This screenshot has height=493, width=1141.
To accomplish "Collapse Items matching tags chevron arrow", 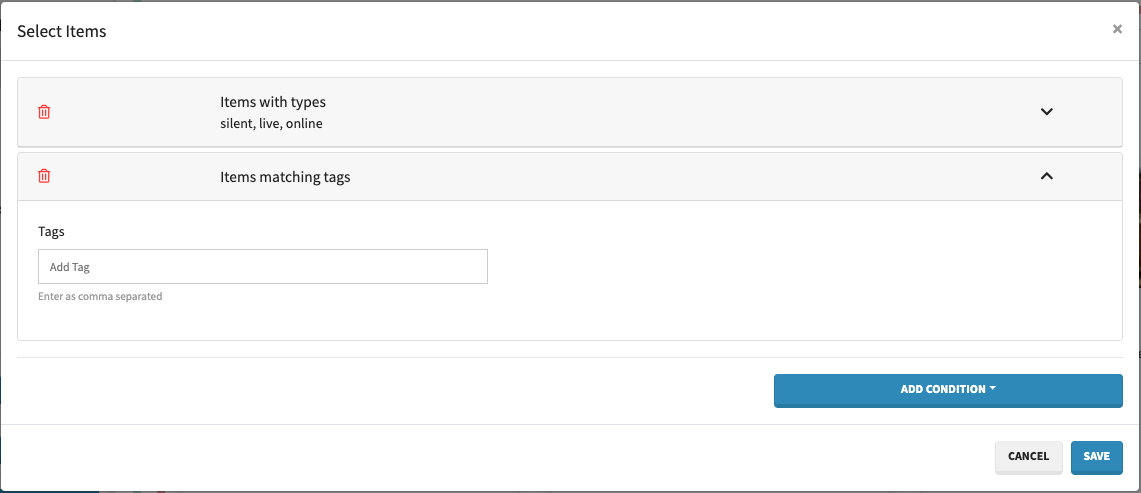I will (1047, 176).
